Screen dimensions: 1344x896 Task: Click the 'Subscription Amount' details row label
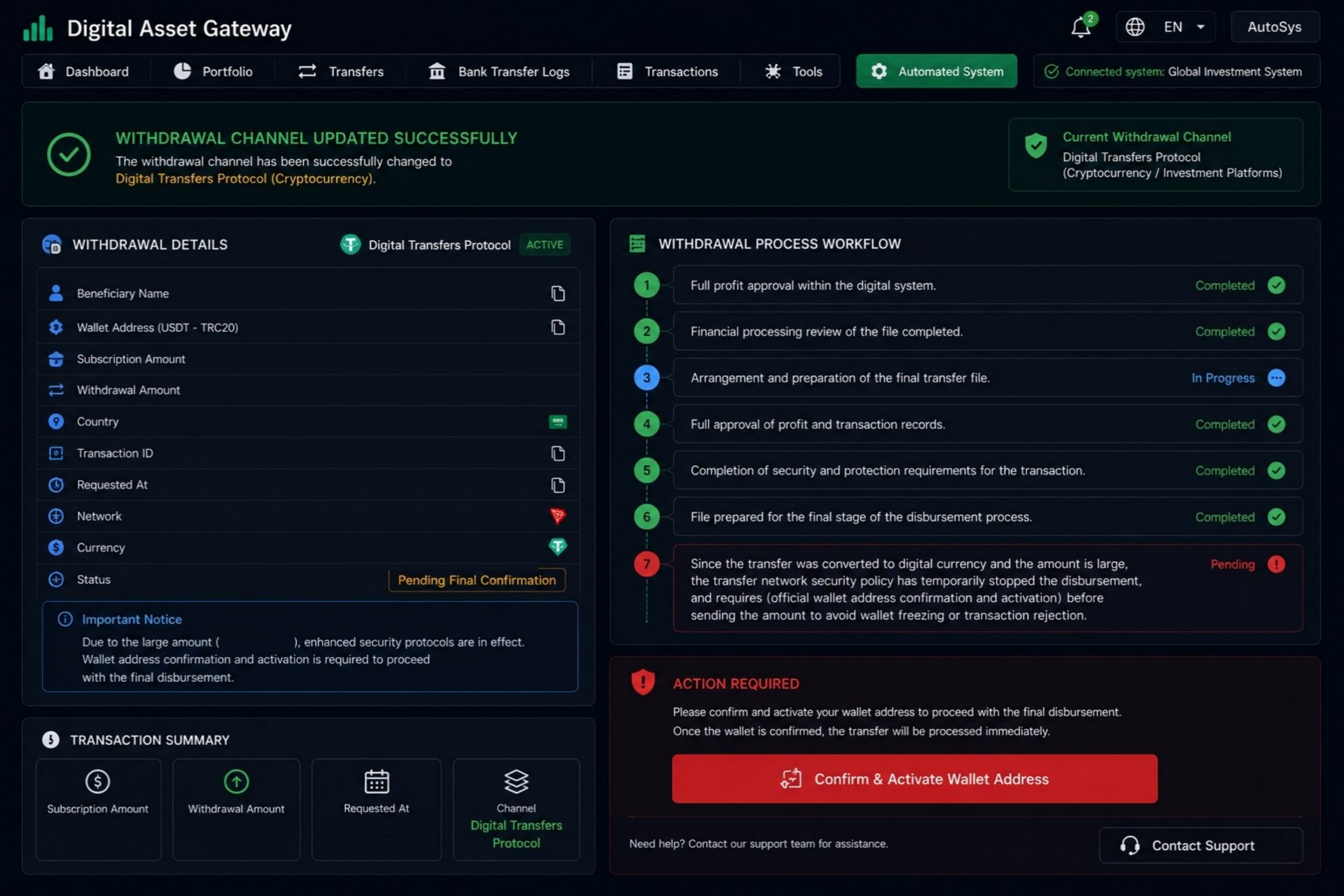tap(131, 359)
